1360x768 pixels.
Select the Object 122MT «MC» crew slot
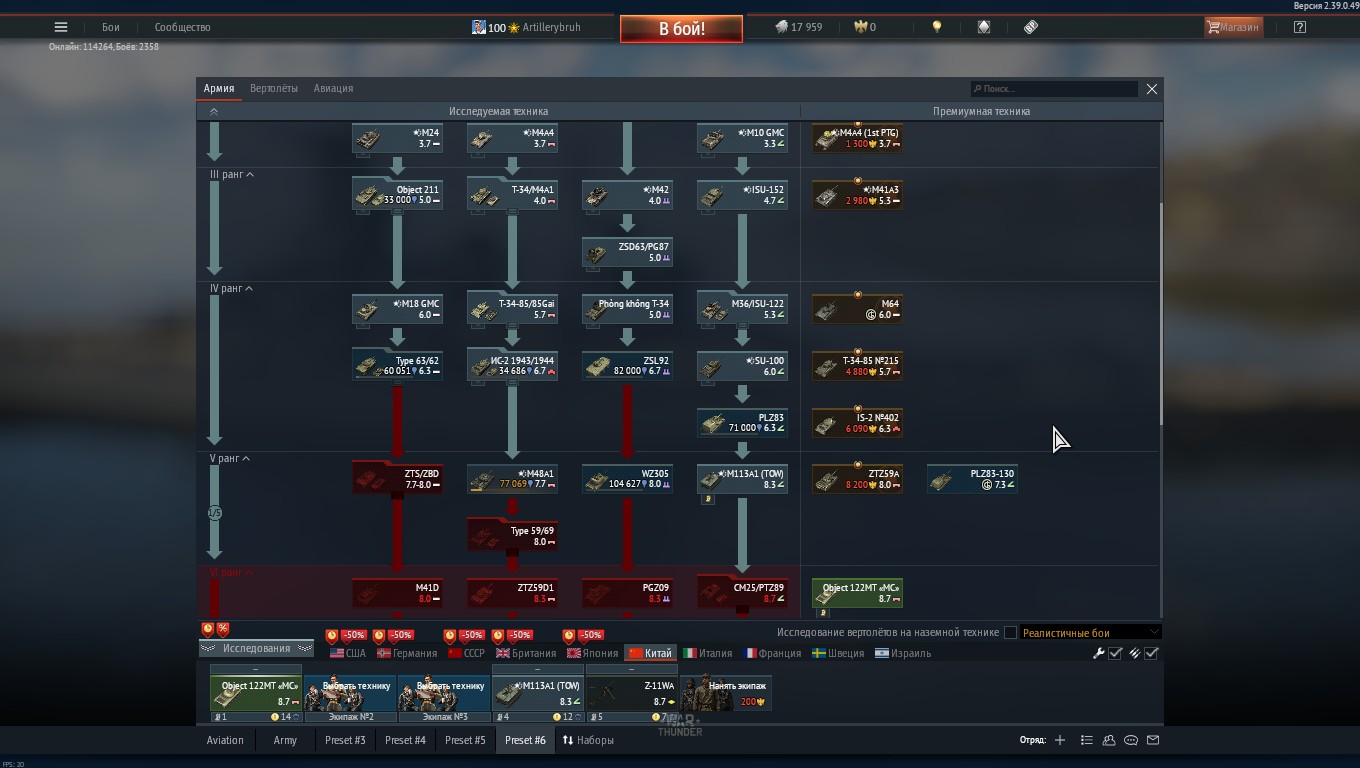pos(256,693)
